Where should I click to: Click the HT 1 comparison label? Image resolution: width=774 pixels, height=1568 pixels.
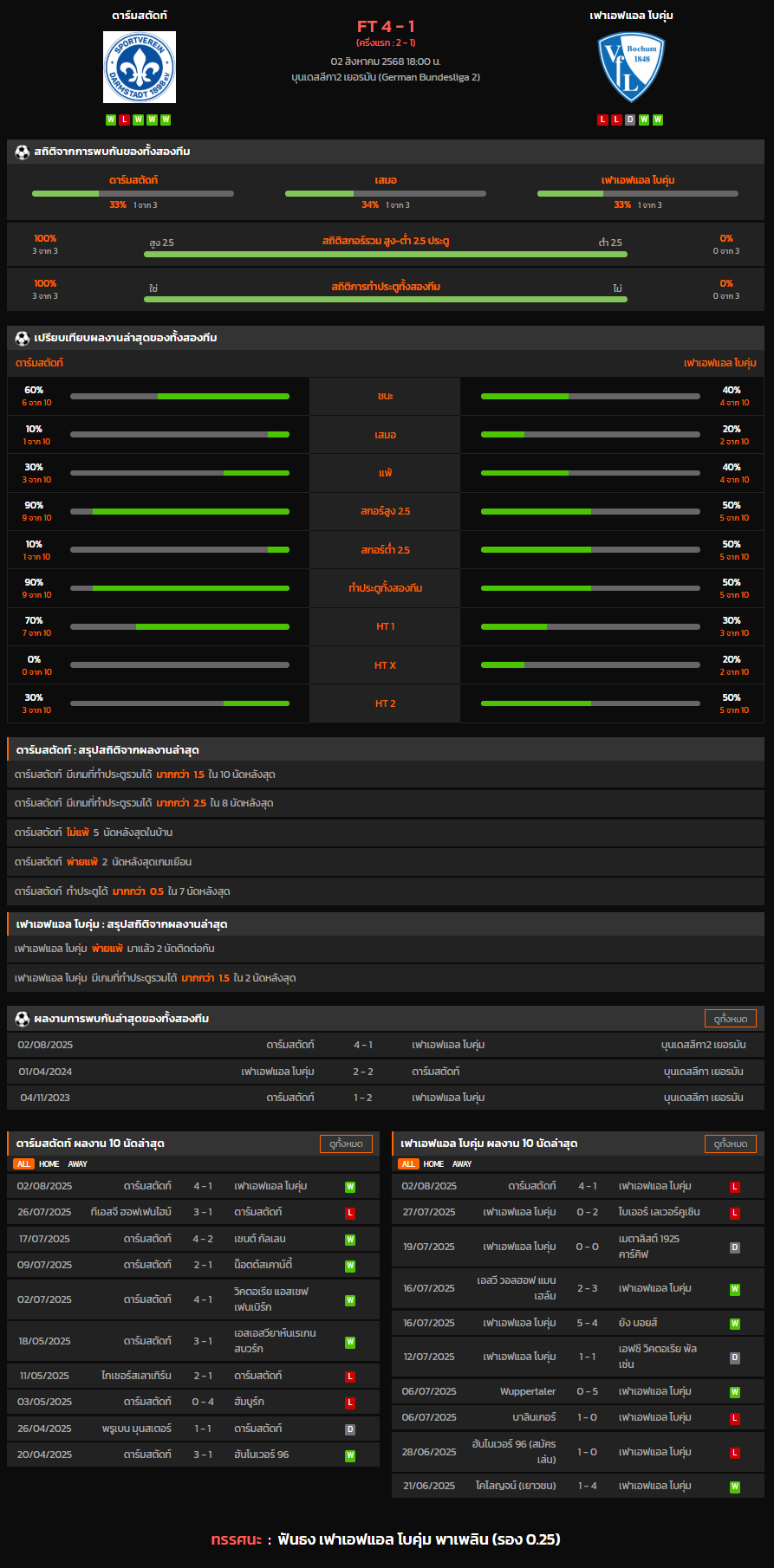385,626
